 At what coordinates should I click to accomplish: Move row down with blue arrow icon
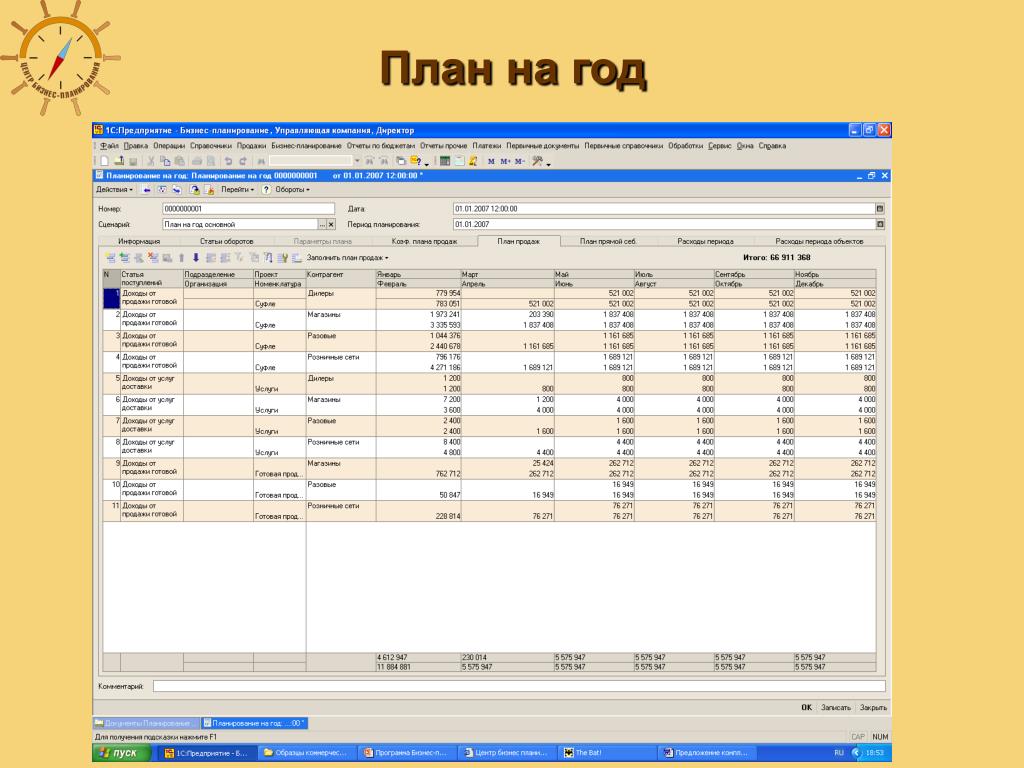(x=196, y=258)
